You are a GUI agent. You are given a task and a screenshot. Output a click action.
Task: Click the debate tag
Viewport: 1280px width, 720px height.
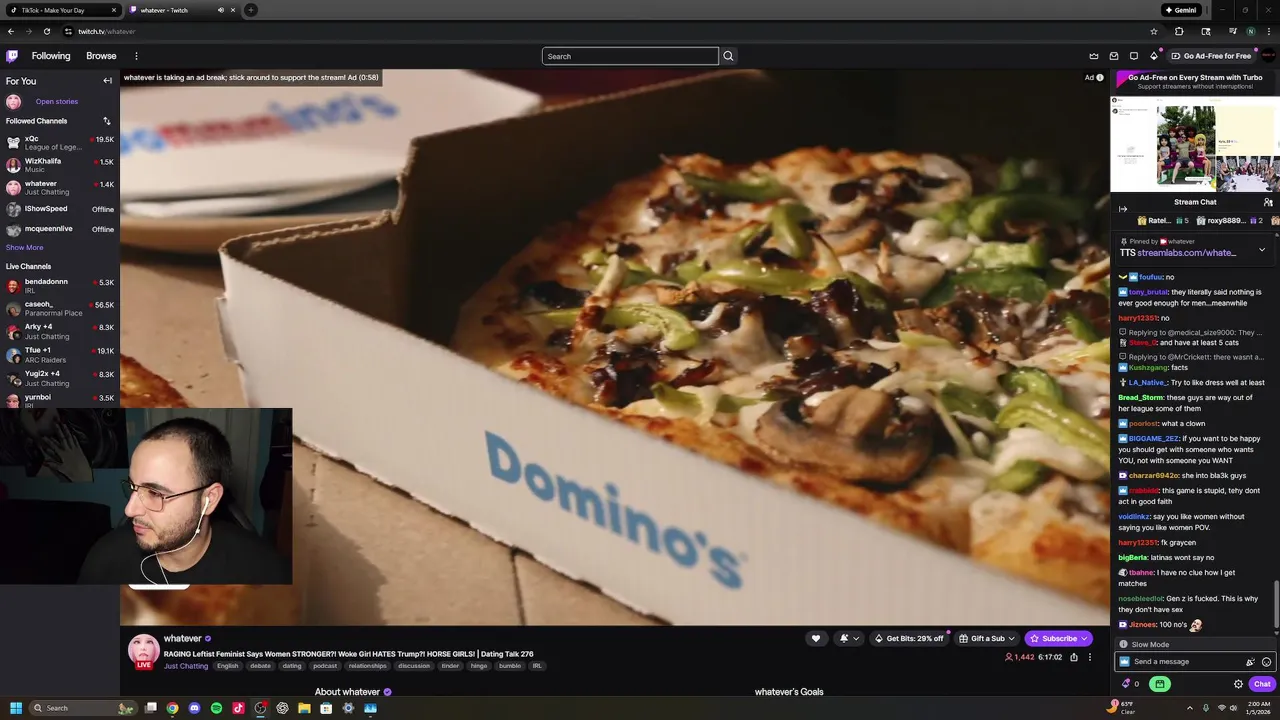[260, 666]
